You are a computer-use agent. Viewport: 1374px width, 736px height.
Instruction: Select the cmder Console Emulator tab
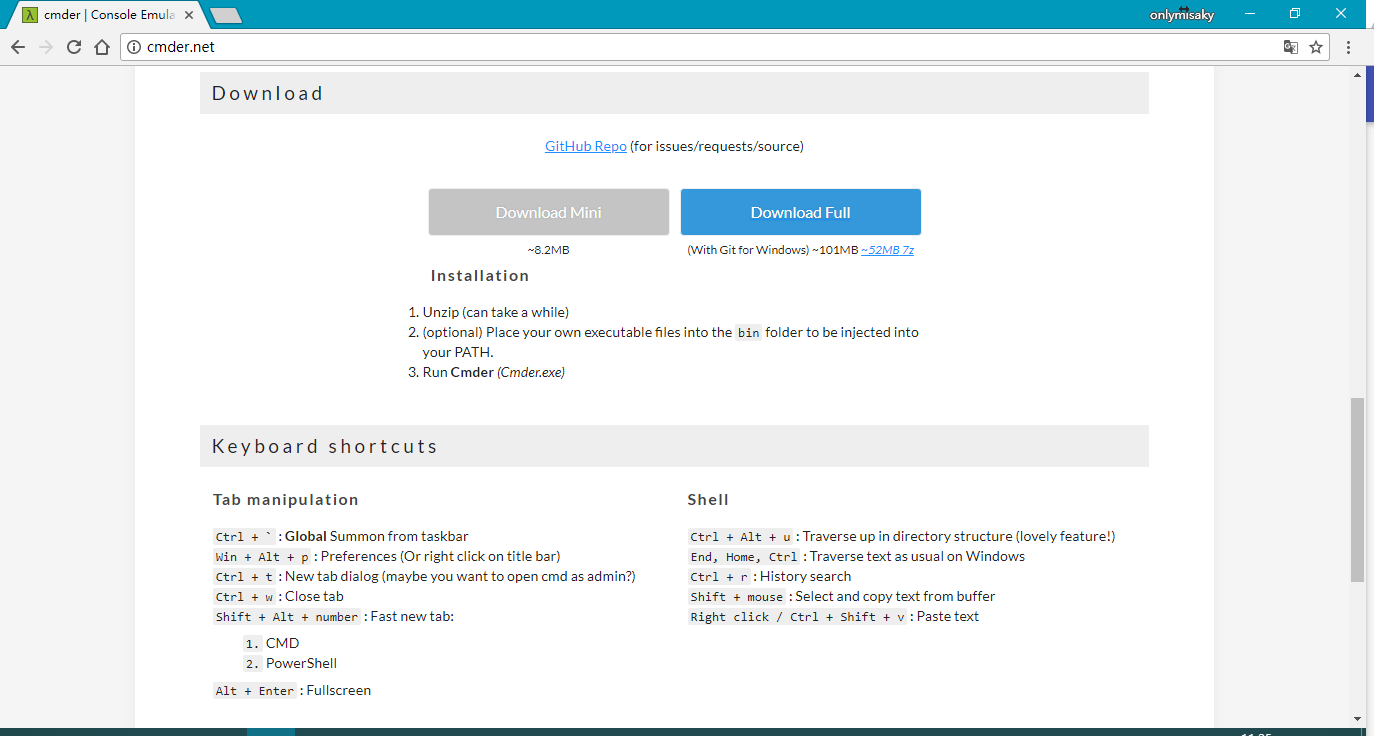[x=108, y=15]
